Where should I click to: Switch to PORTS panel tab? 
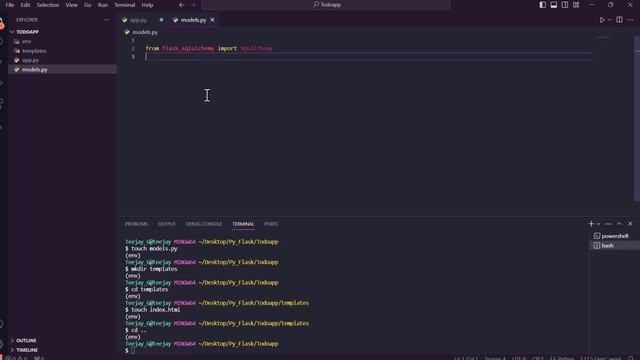271,224
